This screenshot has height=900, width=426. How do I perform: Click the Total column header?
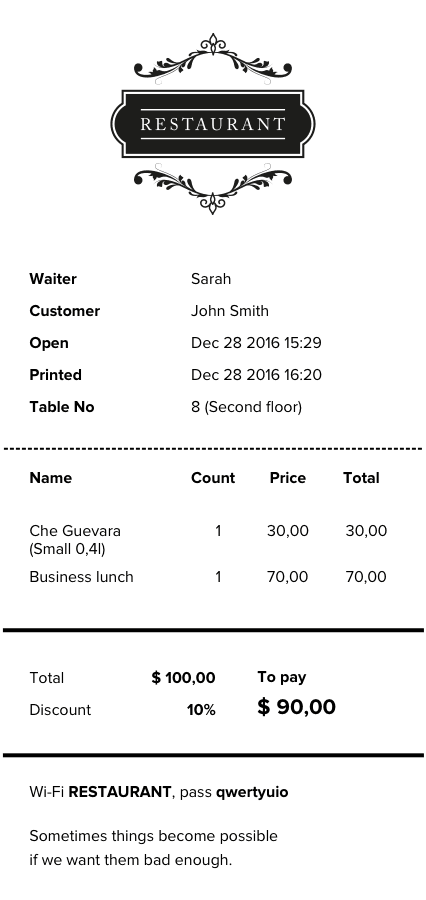click(x=361, y=478)
